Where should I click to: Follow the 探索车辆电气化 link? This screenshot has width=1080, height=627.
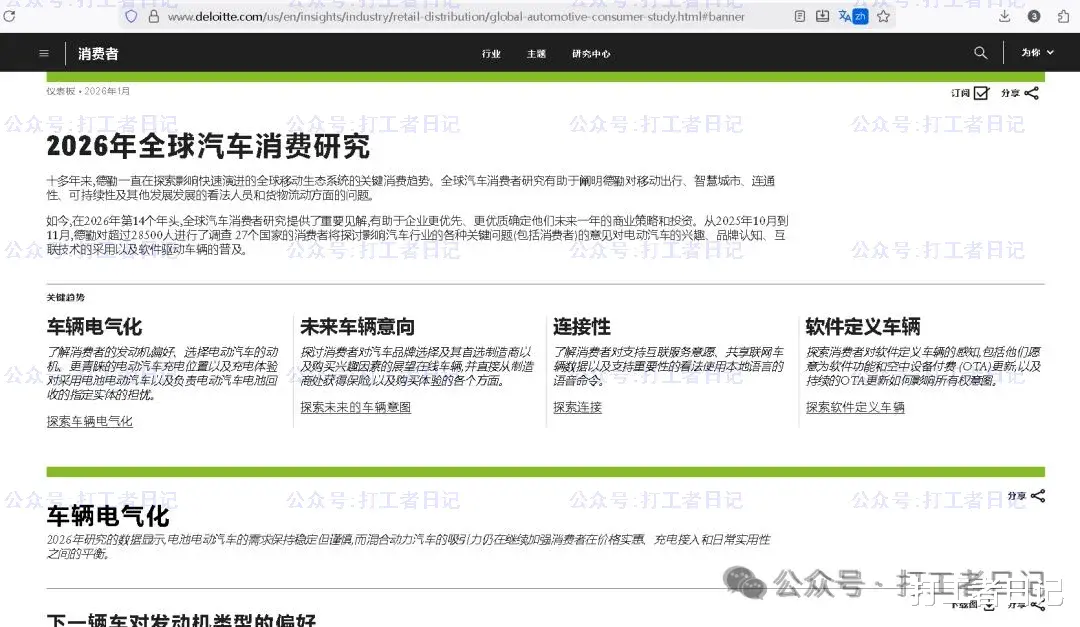click(90, 421)
